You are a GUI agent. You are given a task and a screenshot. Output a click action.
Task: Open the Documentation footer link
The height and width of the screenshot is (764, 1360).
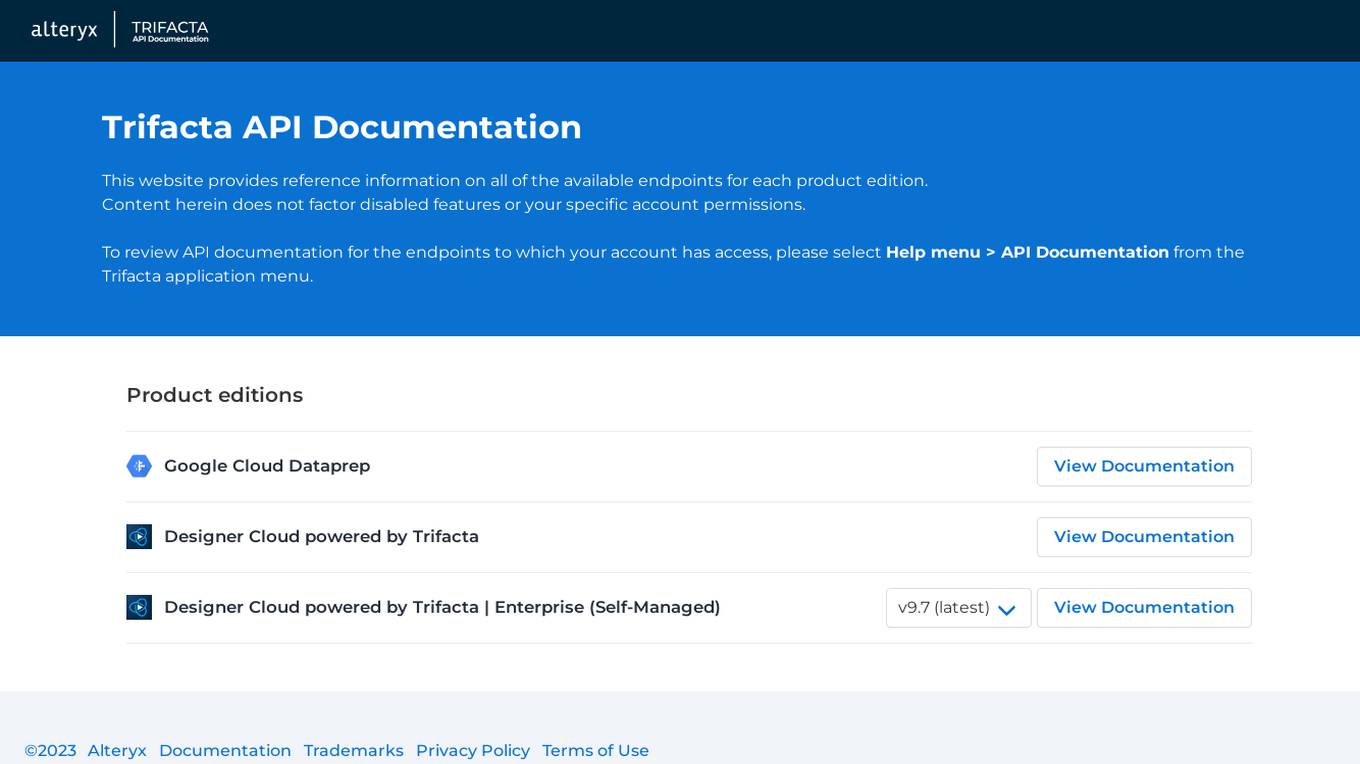pos(225,750)
